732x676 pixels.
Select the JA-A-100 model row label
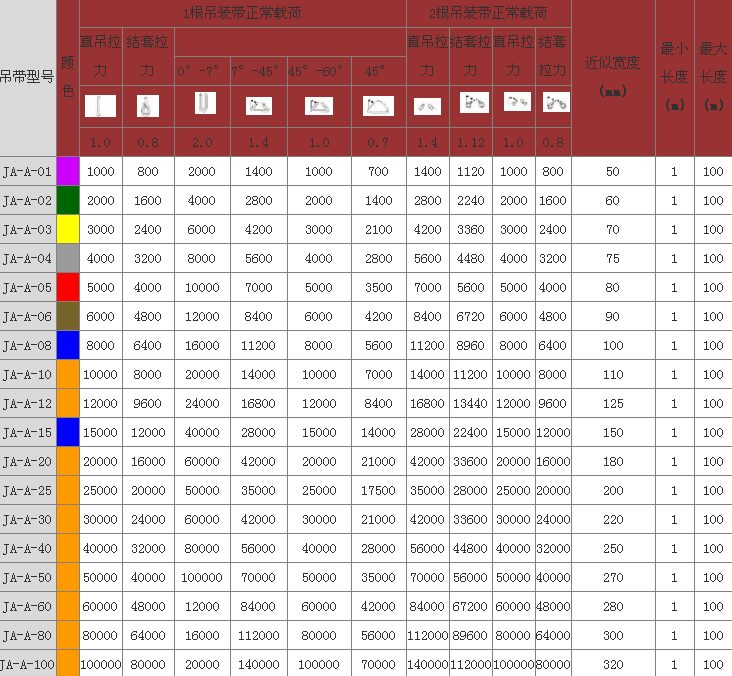point(27,664)
